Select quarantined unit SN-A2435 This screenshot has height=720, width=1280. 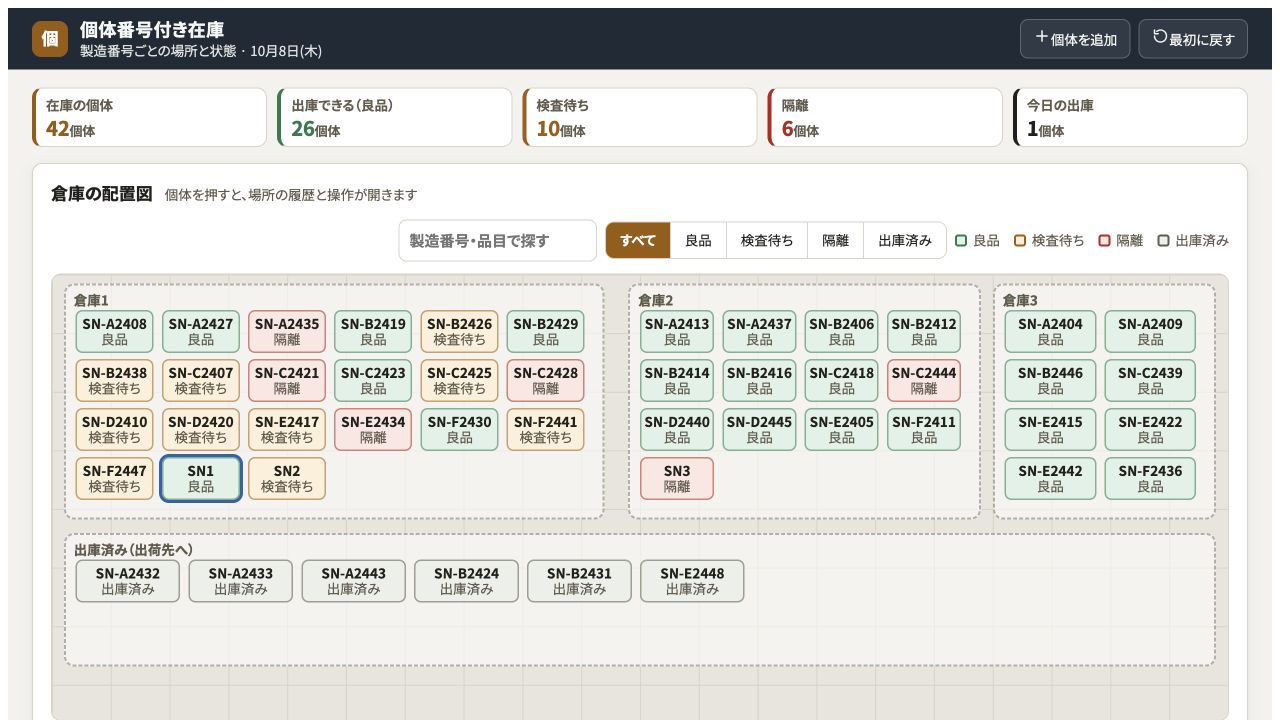click(287, 331)
